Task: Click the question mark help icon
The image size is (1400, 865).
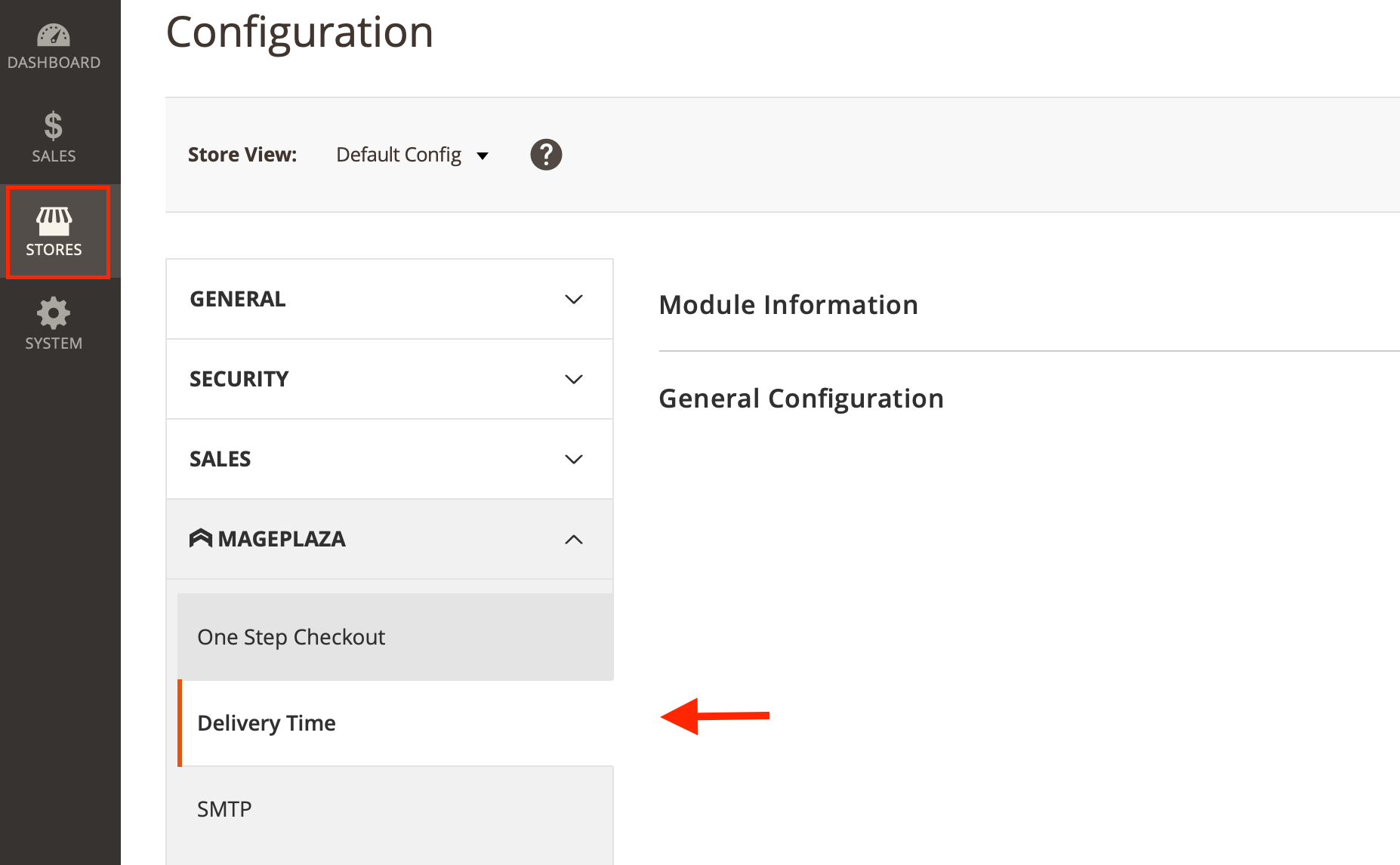Action: pyautogui.click(x=546, y=155)
